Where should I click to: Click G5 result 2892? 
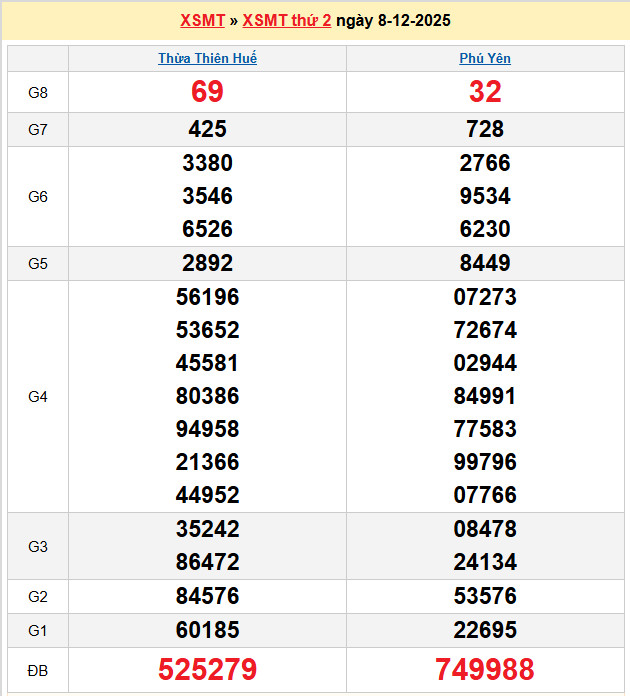(207, 263)
